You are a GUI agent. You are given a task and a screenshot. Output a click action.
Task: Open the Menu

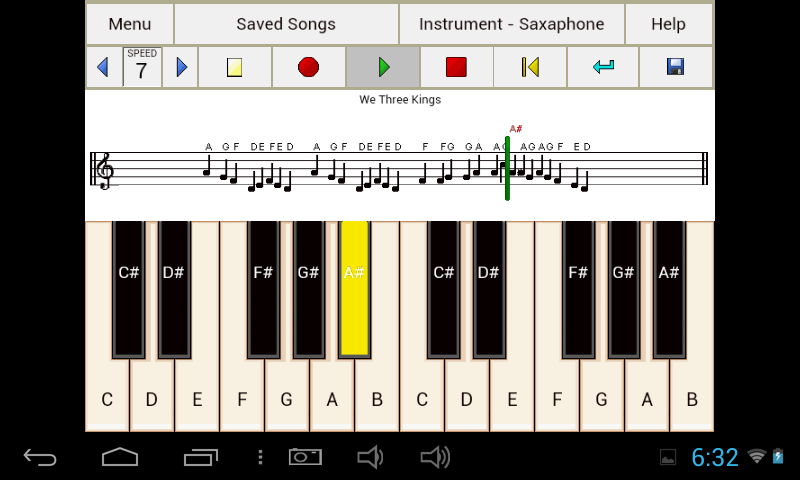coord(130,24)
